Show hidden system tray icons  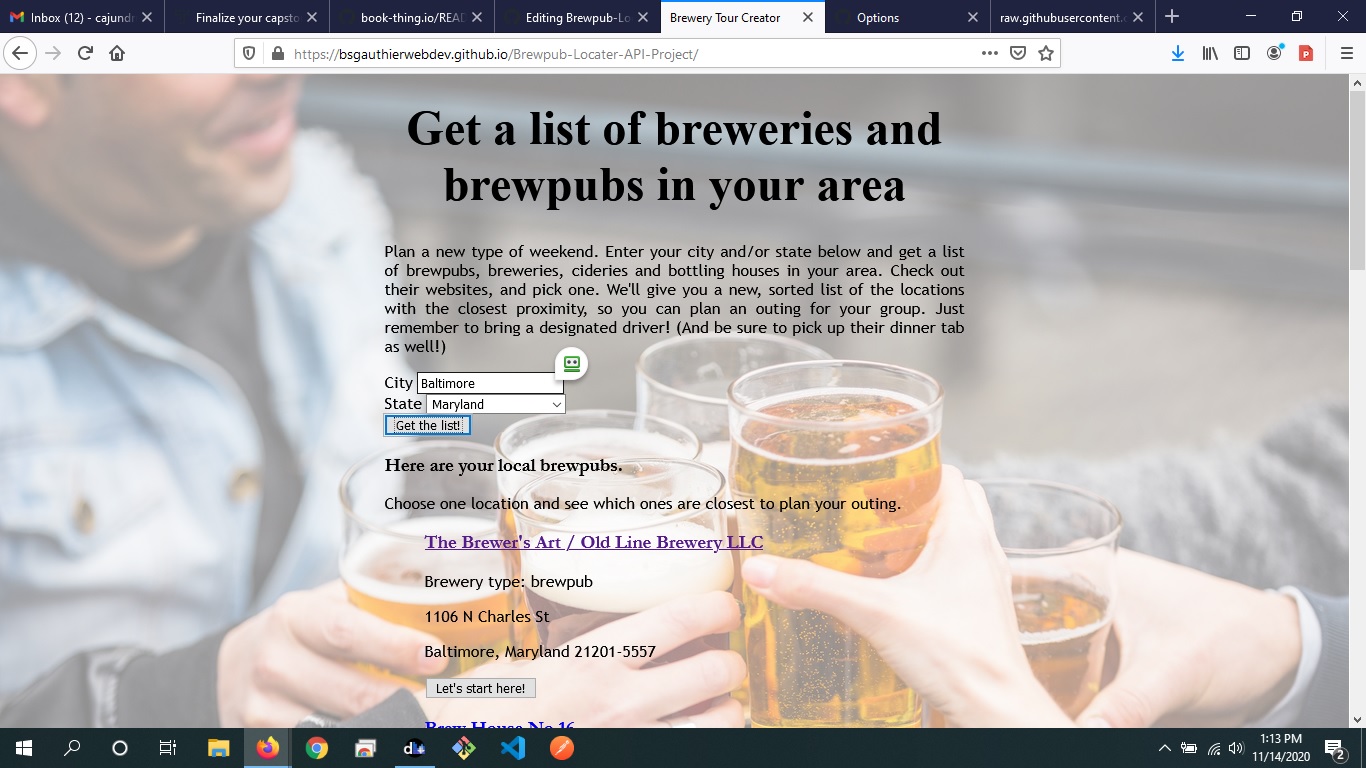pyautogui.click(x=1165, y=748)
